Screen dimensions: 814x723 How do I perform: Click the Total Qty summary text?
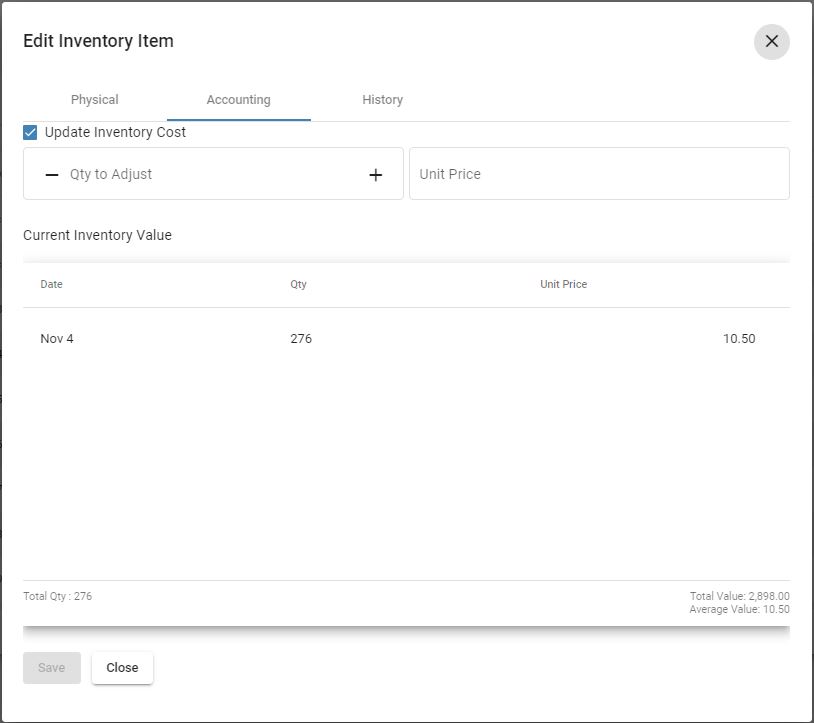pyautogui.click(x=57, y=596)
